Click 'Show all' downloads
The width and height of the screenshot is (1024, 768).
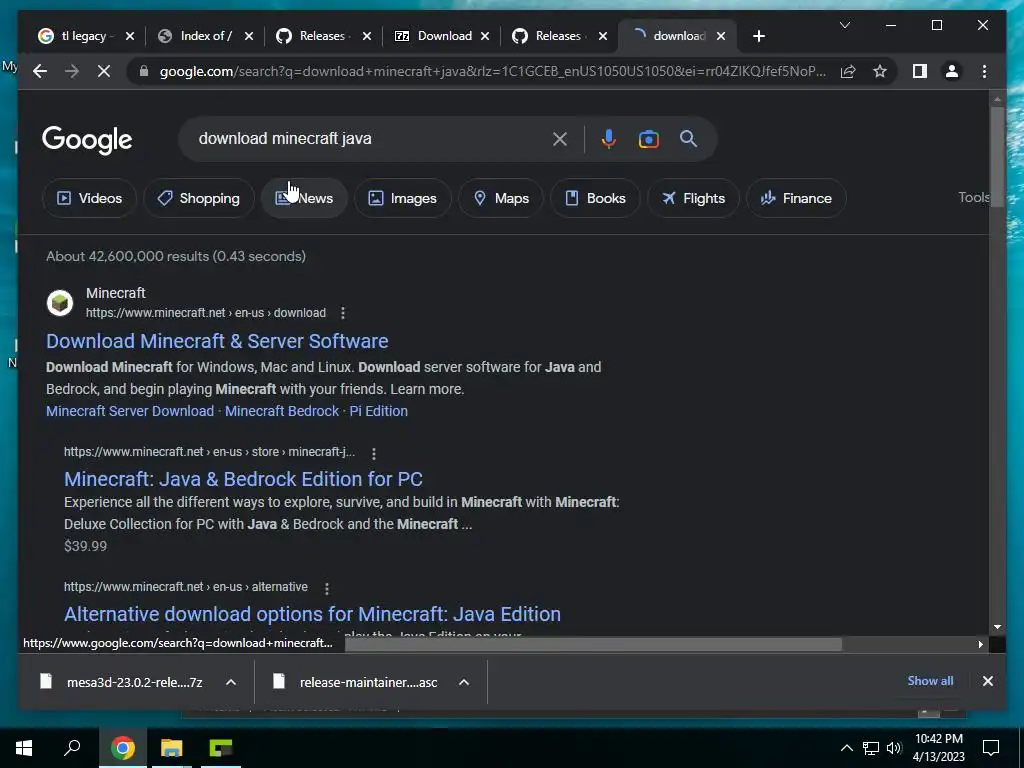pyautogui.click(x=930, y=680)
